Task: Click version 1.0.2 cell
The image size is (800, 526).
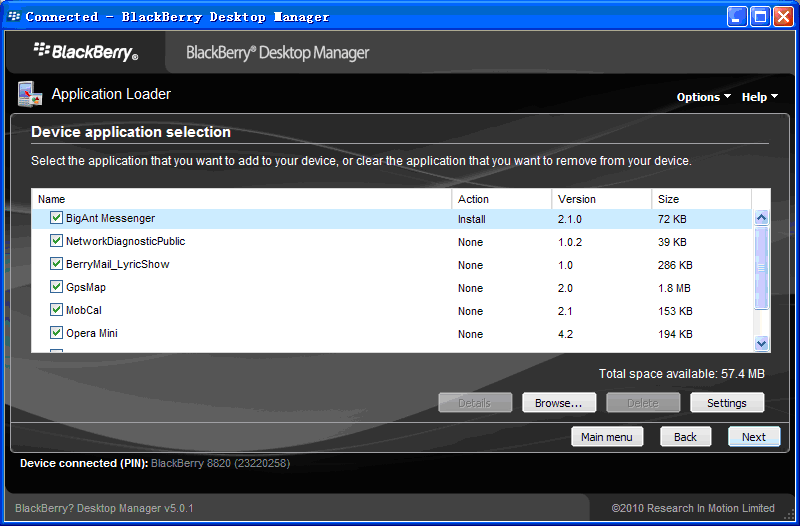Action: [570, 242]
